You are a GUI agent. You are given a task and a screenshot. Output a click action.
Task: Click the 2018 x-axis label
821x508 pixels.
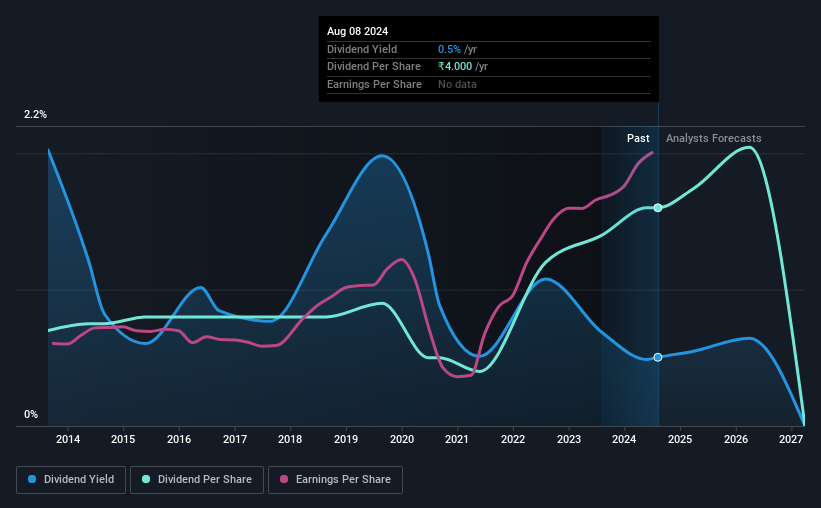290,439
